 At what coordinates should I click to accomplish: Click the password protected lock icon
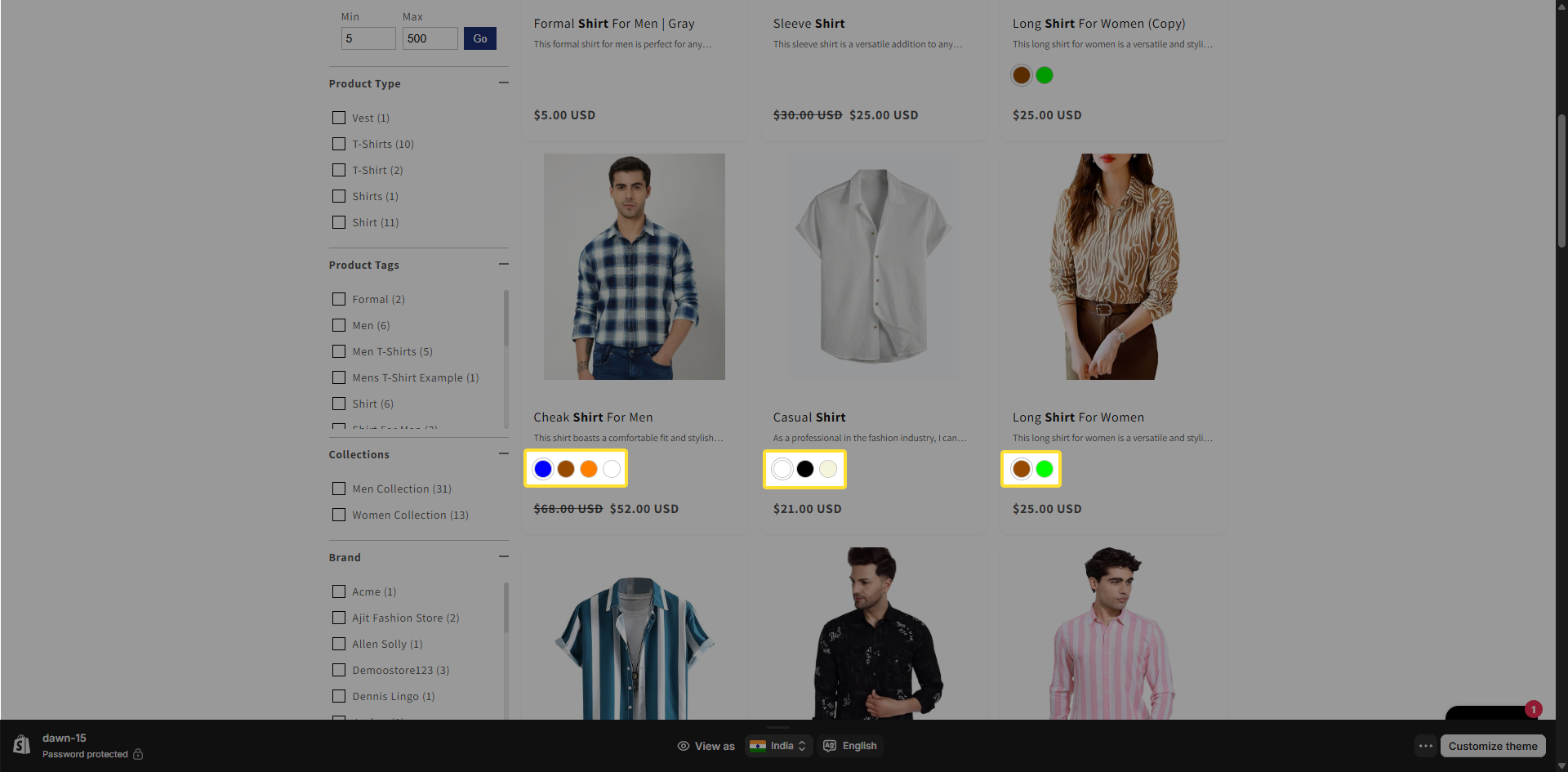138,754
